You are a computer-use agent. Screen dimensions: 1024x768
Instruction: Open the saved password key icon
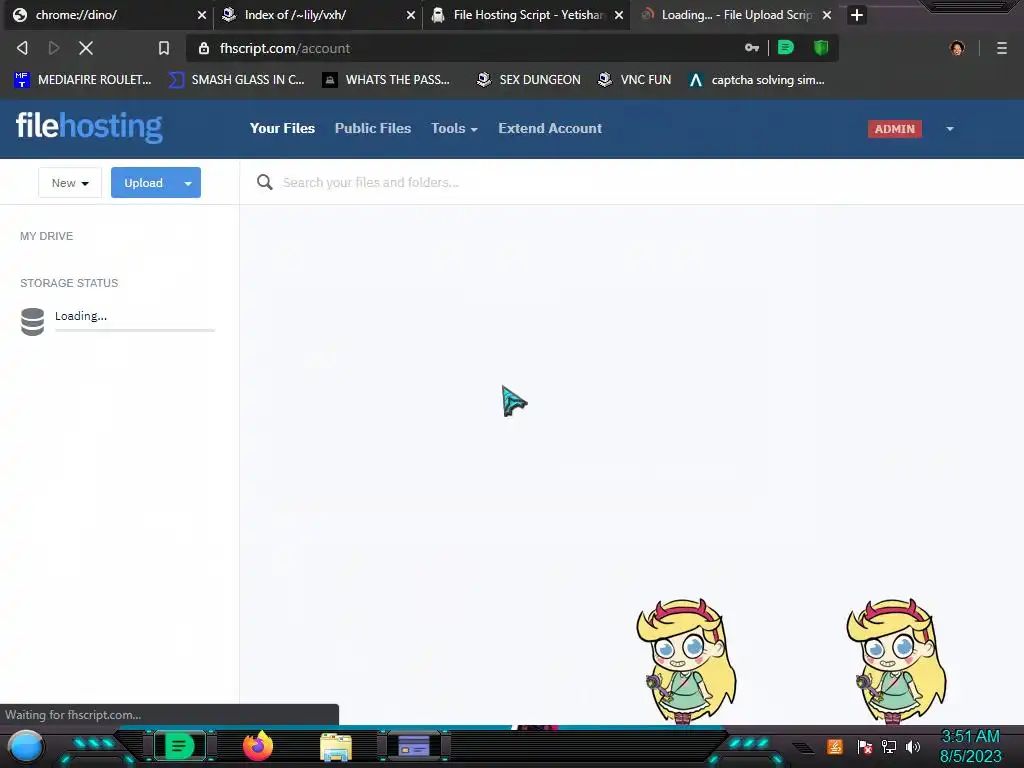coord(752,48)
